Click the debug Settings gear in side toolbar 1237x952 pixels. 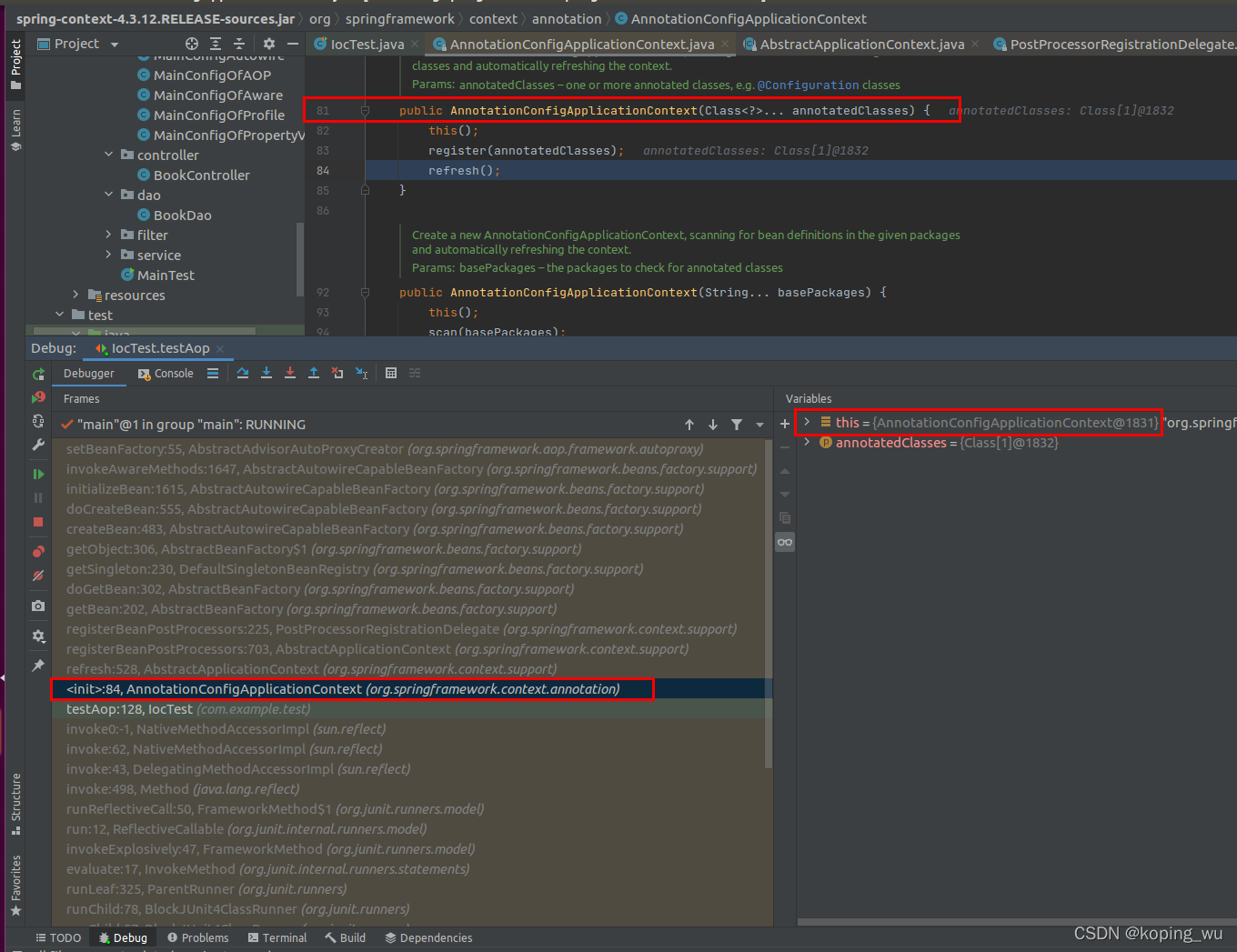(x=38, y=636)
